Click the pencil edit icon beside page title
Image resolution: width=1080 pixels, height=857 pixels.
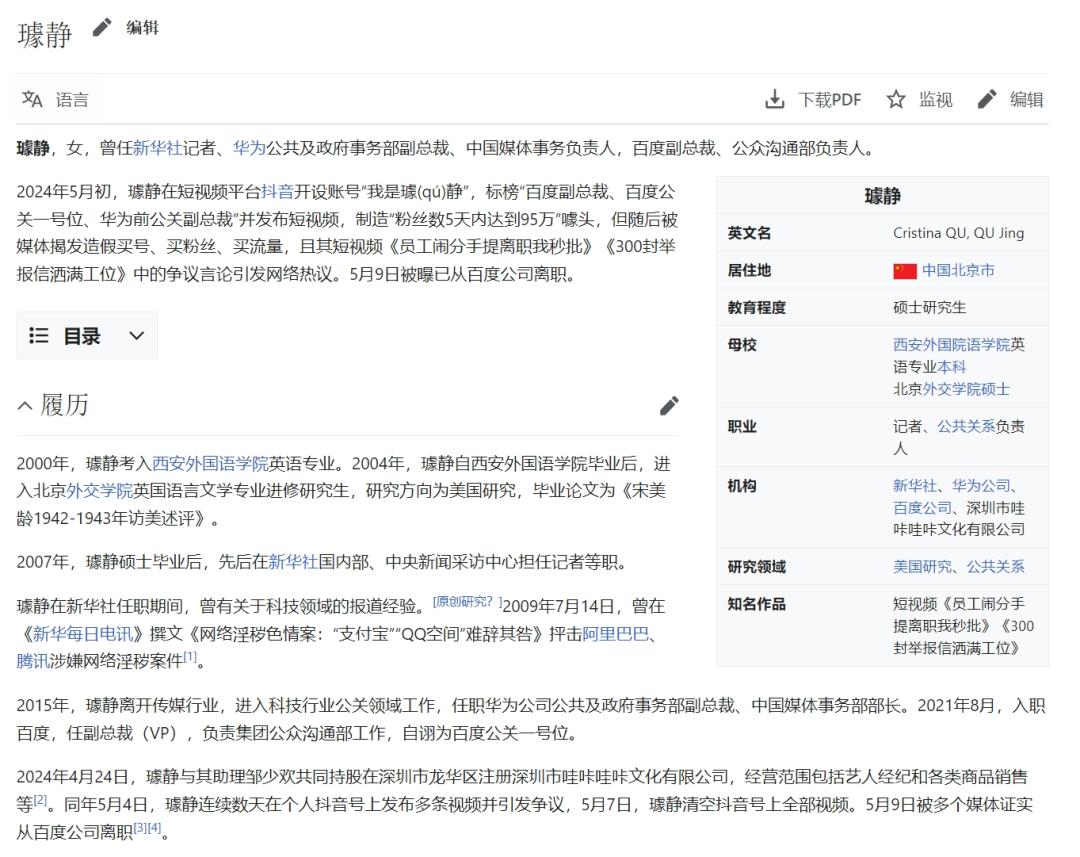click(x=101, y=29)
